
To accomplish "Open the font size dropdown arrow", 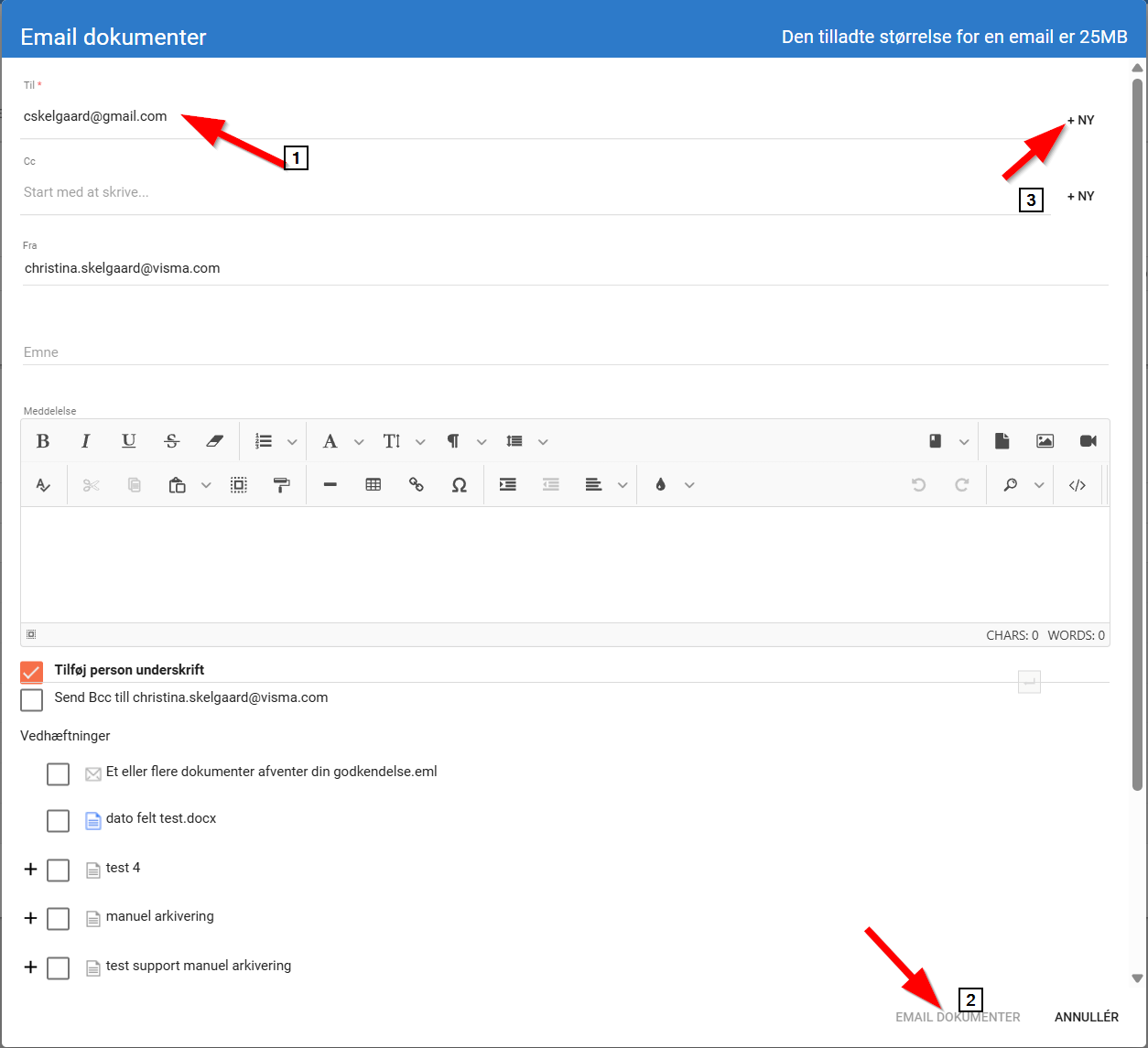I will click(x=420, y=442).
